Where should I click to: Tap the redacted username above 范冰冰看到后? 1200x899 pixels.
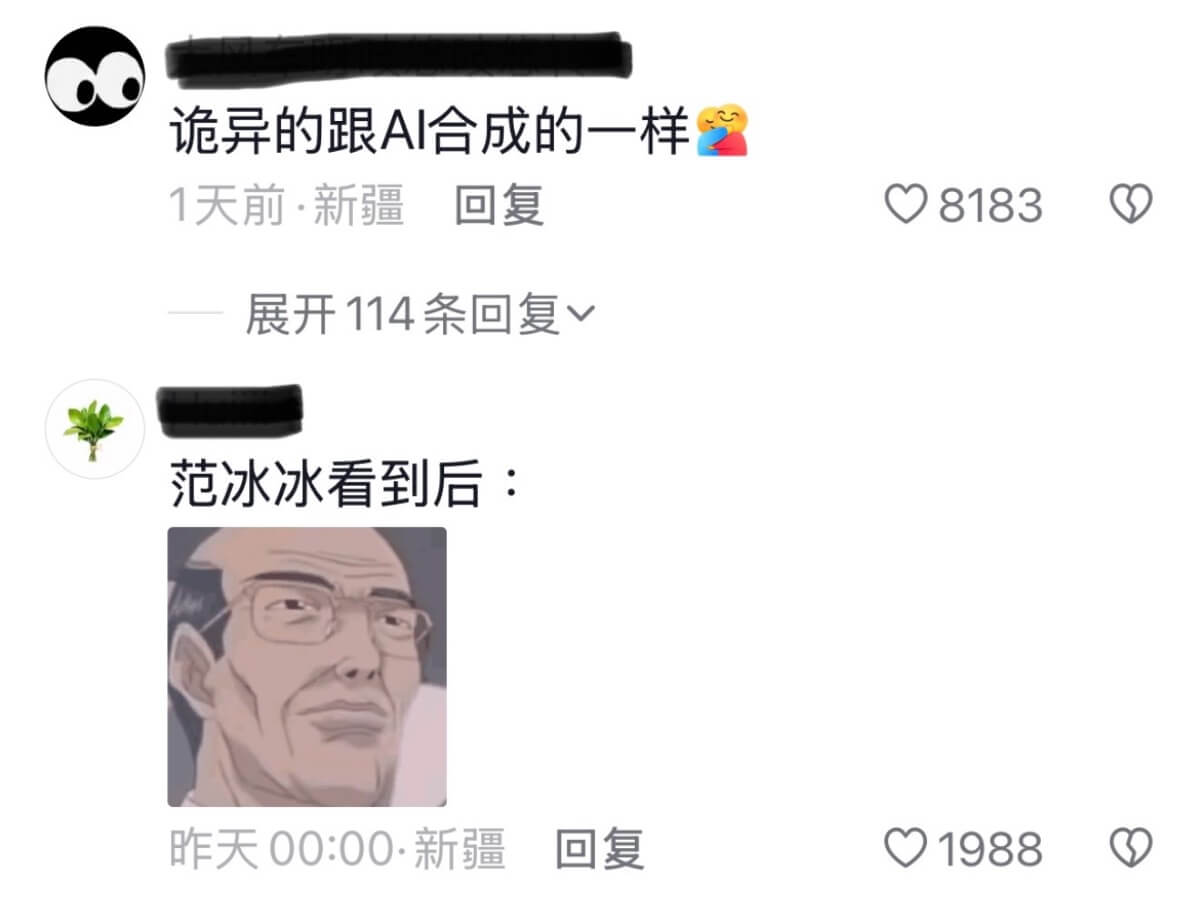point(230,409)
